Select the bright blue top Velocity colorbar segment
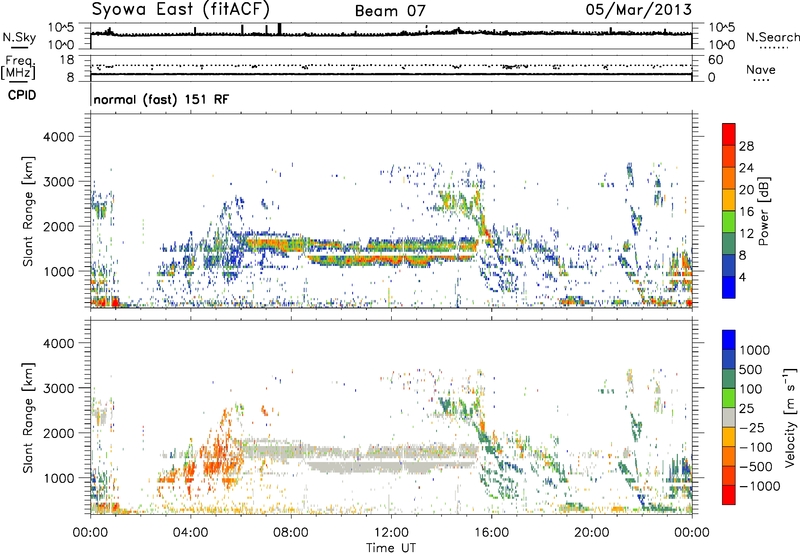Screen dimensions: 800x554 pyautogui.click(x=729, y=340)
